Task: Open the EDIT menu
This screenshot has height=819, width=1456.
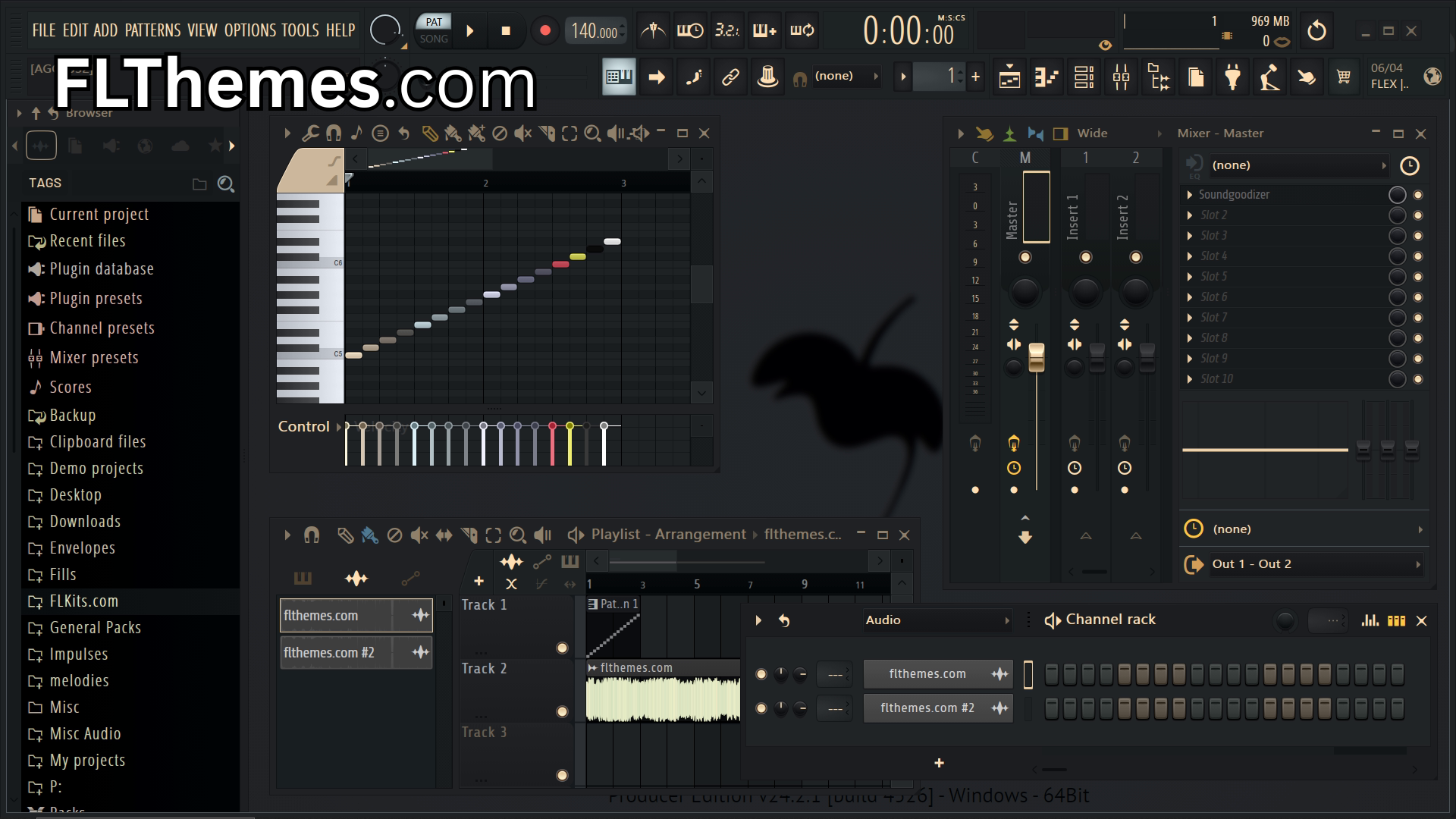Action: point(75,30)
